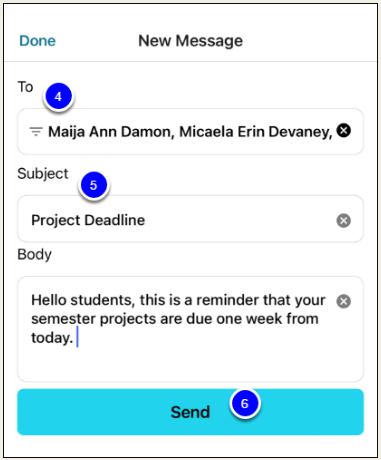Screen dimensions: 381x460
Task: Clear the Project Deadline subject text
Action: (344, 220)
